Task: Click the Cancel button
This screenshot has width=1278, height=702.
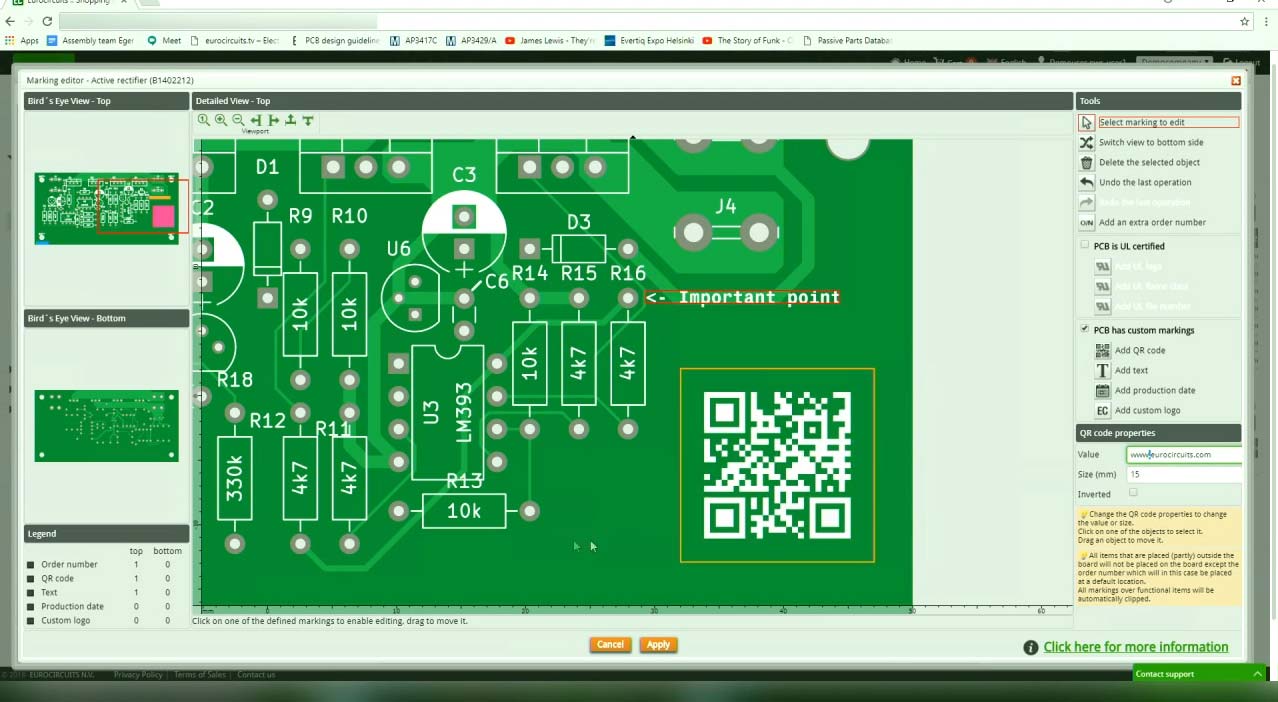Action: [610, 645]
